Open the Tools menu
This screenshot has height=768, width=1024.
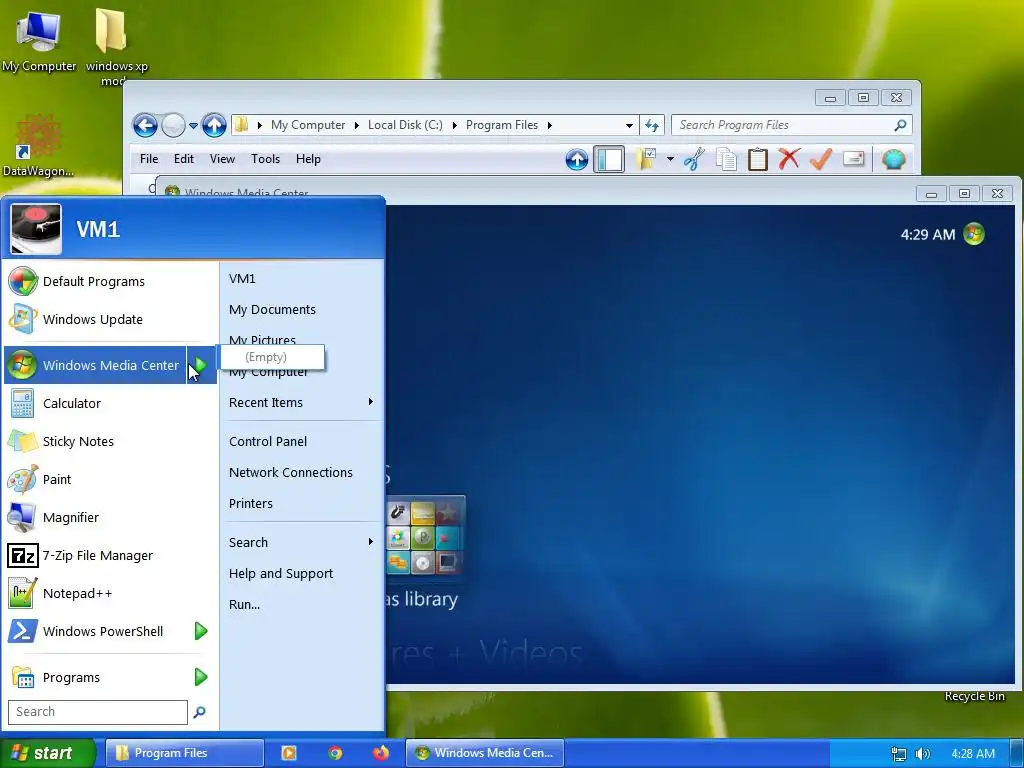pyautogui.click(x=265, y=159)
